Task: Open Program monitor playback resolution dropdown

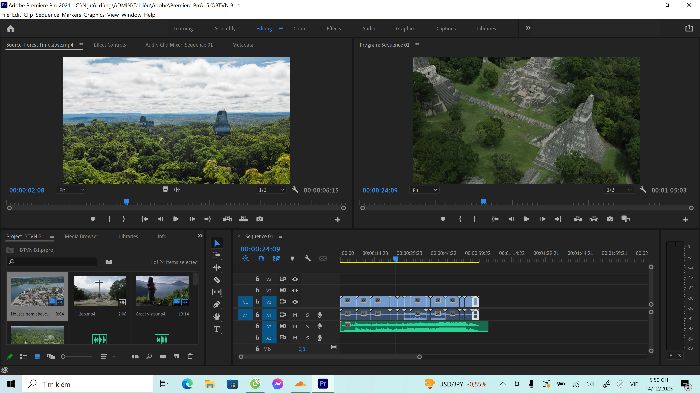Action: pyautogui.click(x=619, y=190)
